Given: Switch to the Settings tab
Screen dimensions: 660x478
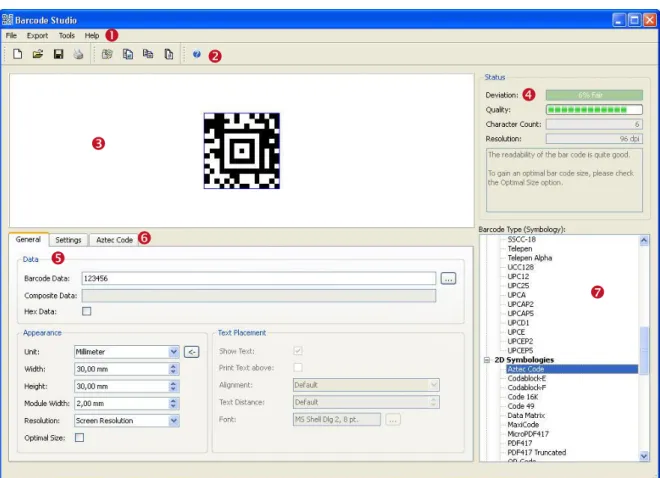Looking at the screenshot, I should coord(68,240).
